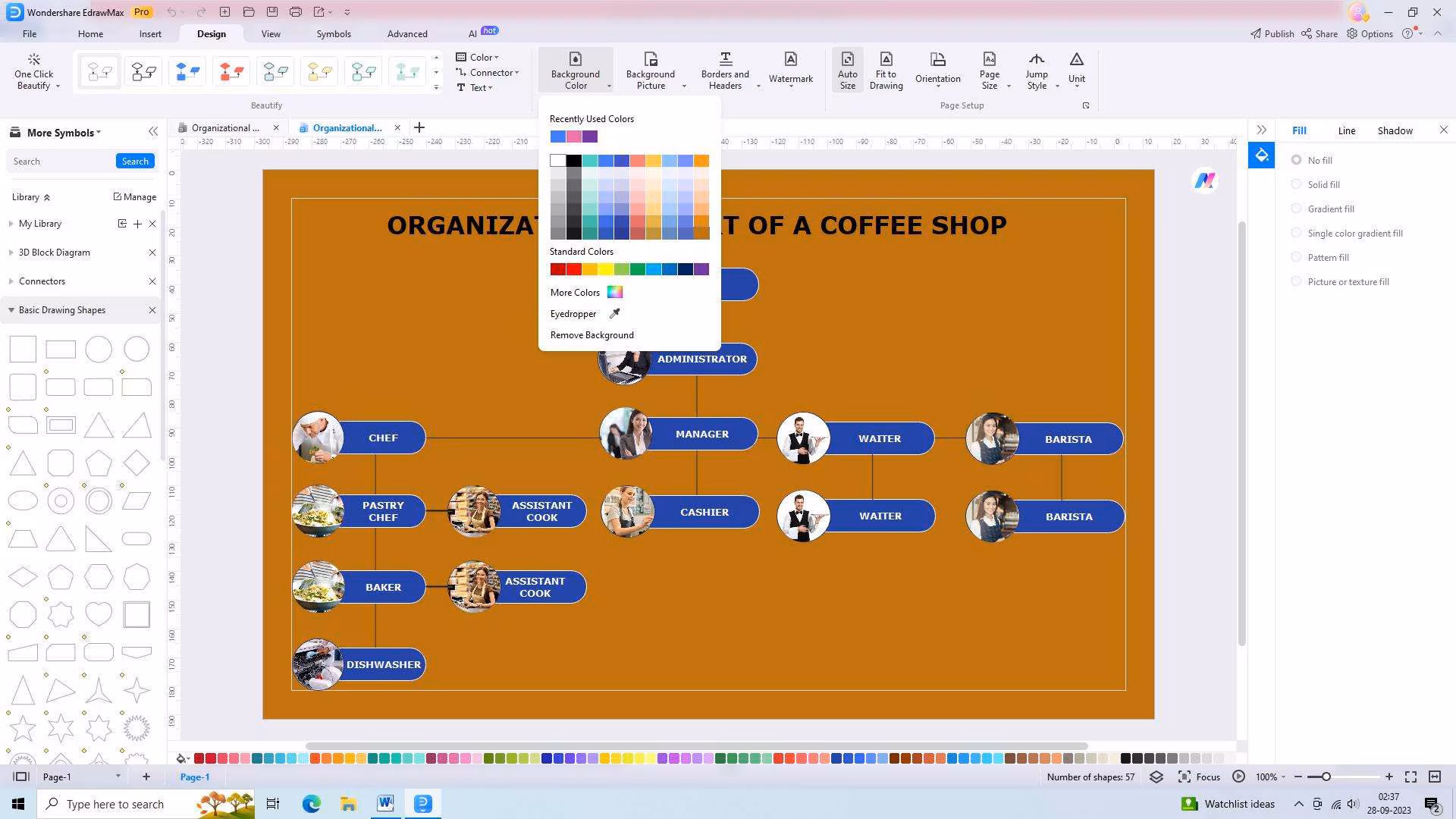Screen dimensions: 1456x819
Task: Collapse the symbol library panel
Action: (153, 132)
